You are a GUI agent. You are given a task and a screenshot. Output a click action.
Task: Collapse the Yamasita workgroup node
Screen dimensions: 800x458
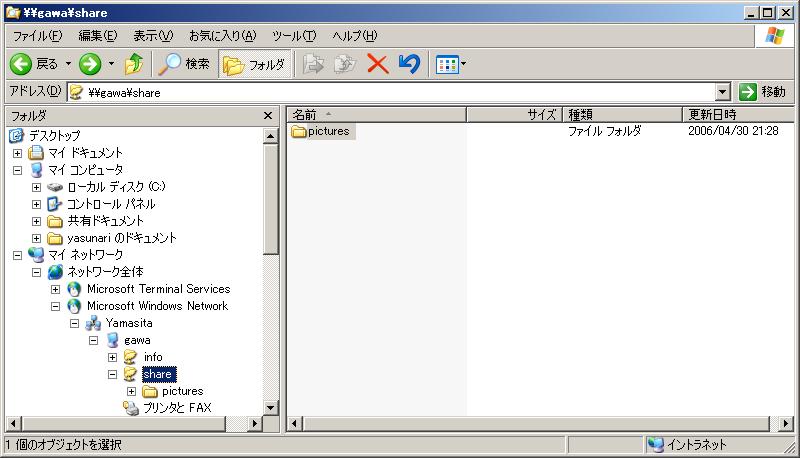pyautogui.click(x=74, y=323)
